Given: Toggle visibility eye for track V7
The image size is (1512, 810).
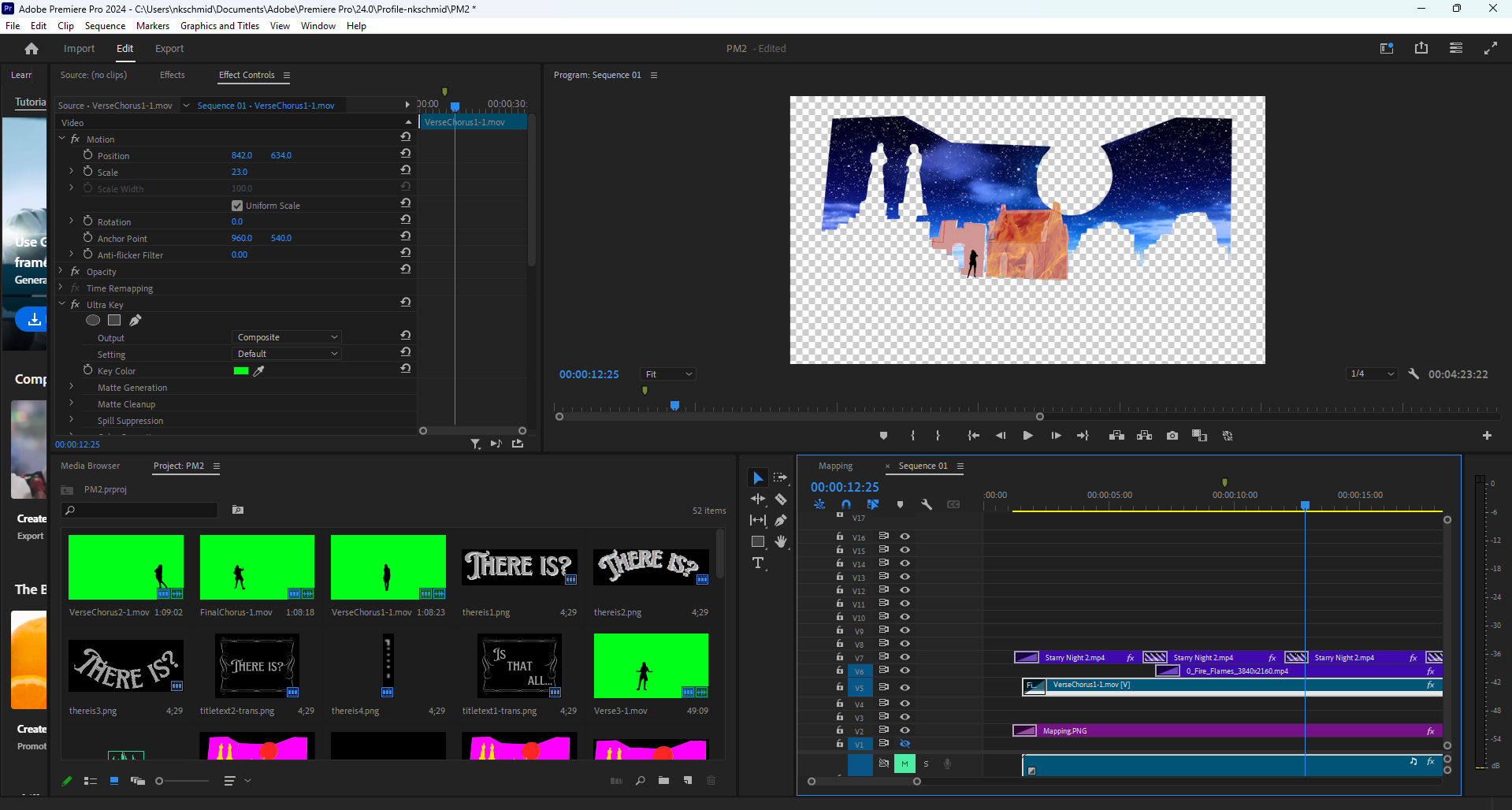Looking at the screenshot, I should click(x=905, y=657).
